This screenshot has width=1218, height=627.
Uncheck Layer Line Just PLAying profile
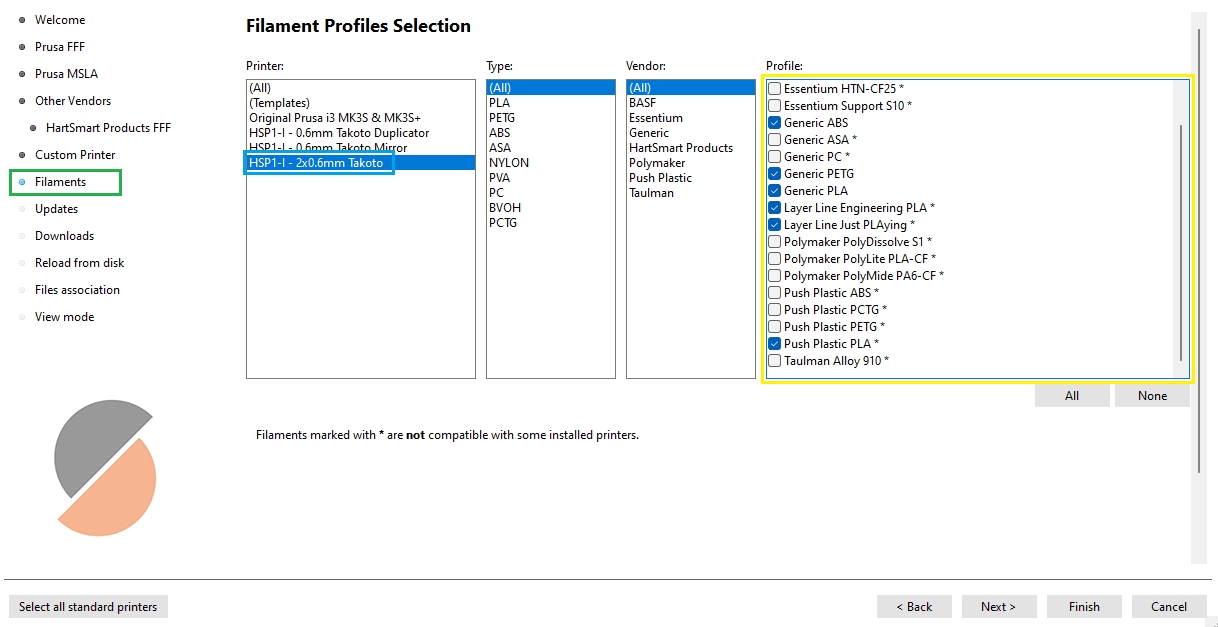[x=775, y=225]
